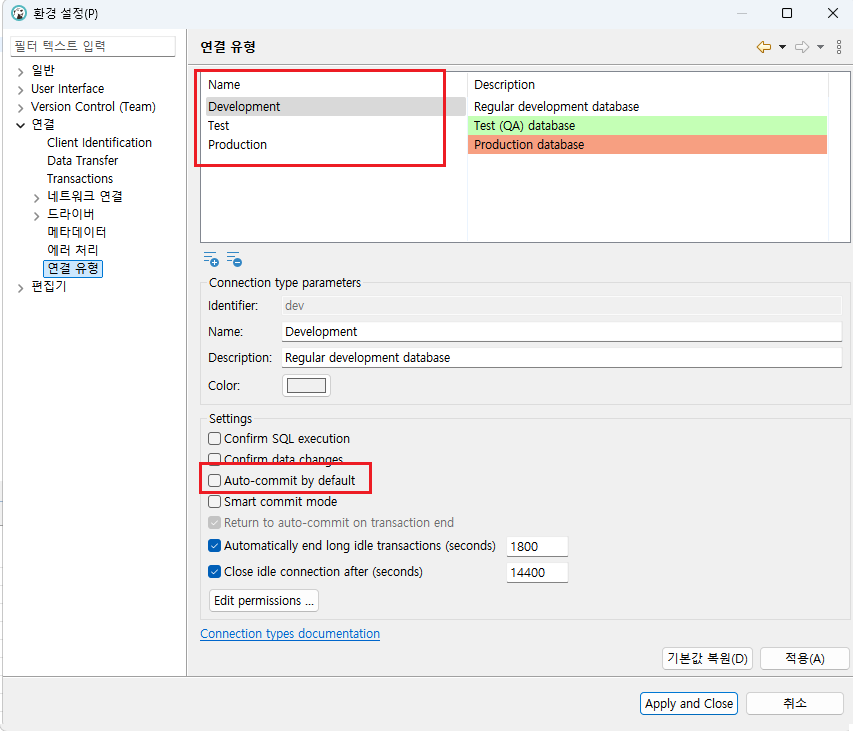Expand the 네트워크 연결 node
Image resolution: width=853 pixels, height=731 pixels.
[x=36, y=198]
